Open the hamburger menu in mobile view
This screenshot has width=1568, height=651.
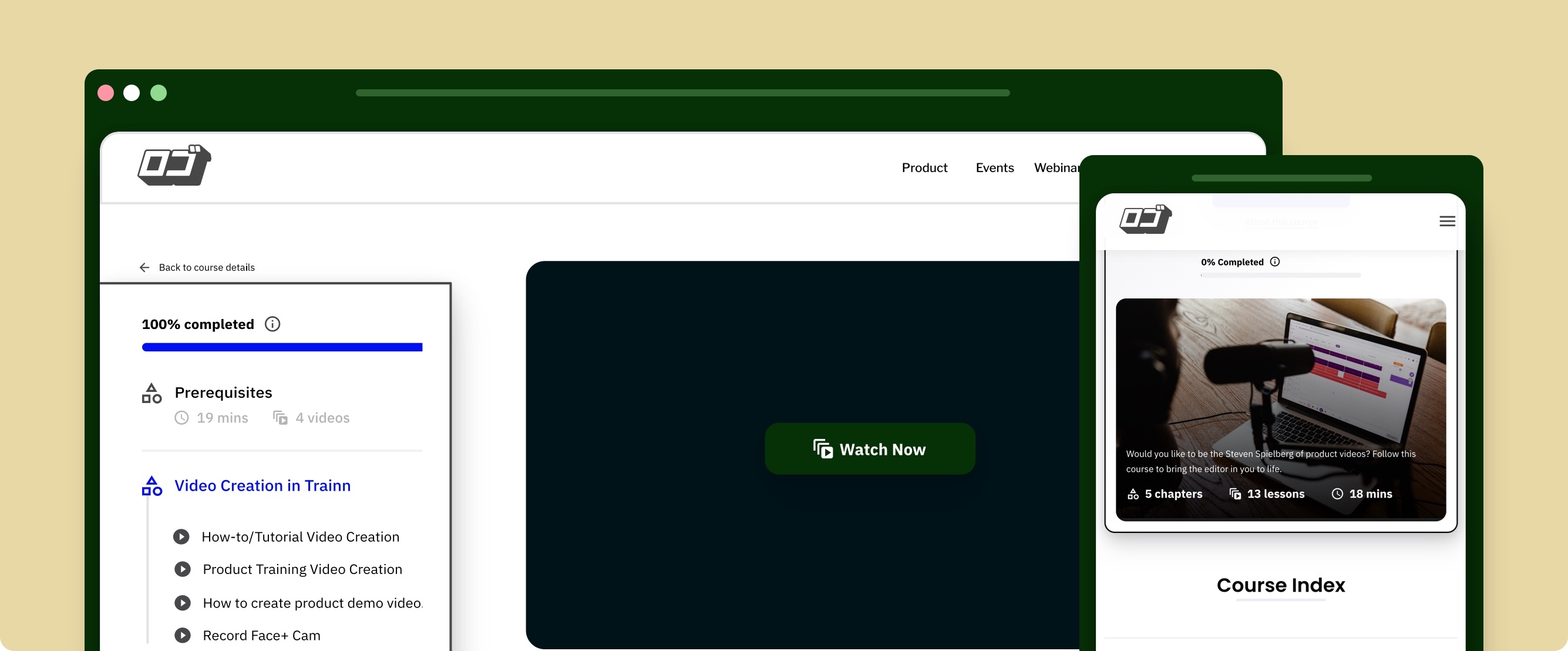1447,221
